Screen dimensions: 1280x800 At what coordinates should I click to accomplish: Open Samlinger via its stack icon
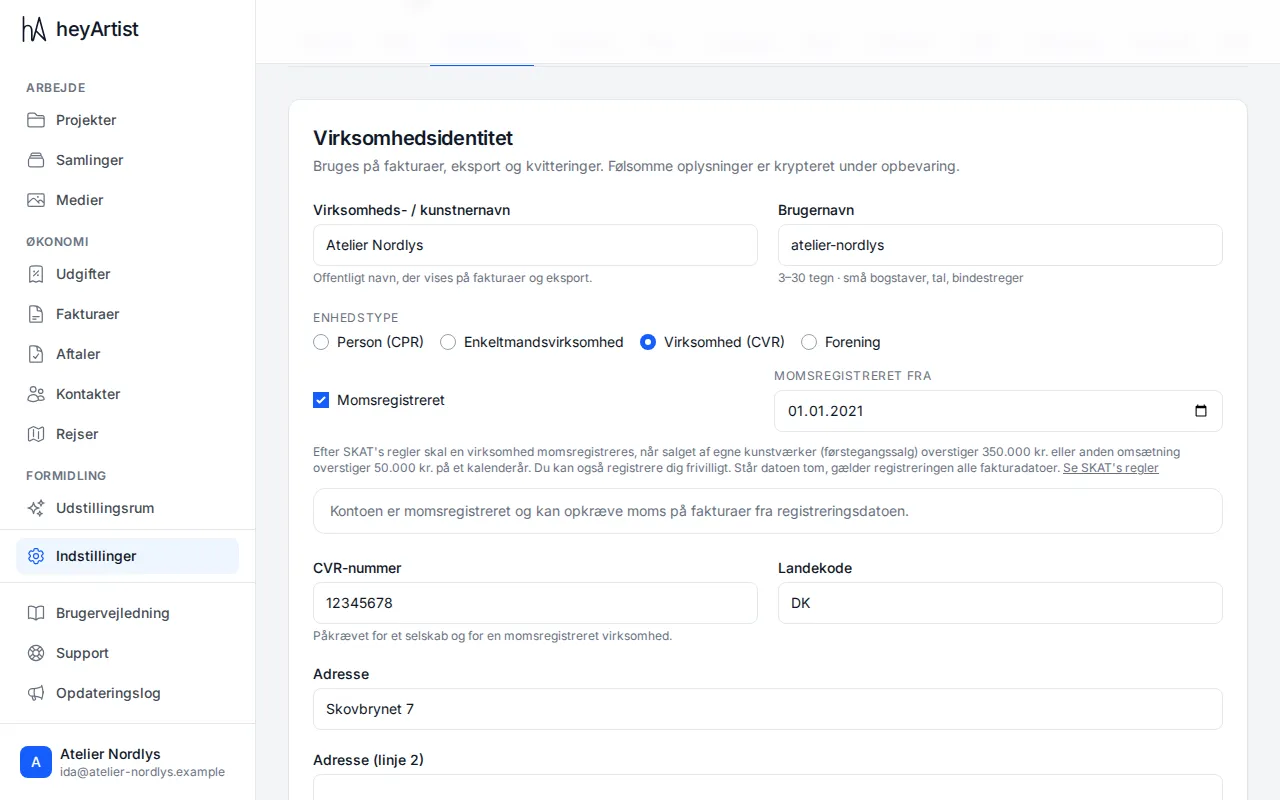pyautogui.click(x=36, y=160)
